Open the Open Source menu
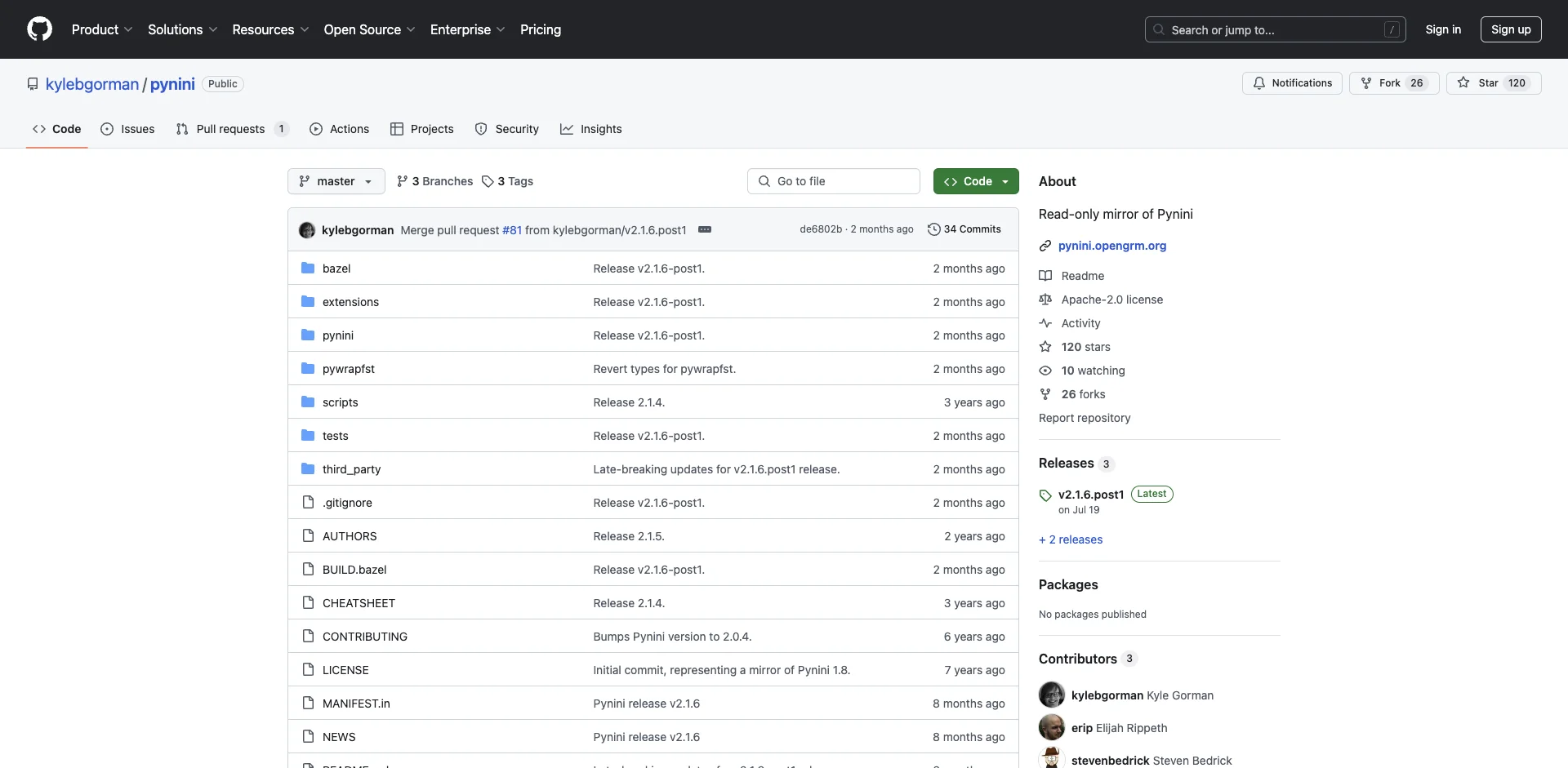This screenshot has height=768, width=1568. (369, 29)
